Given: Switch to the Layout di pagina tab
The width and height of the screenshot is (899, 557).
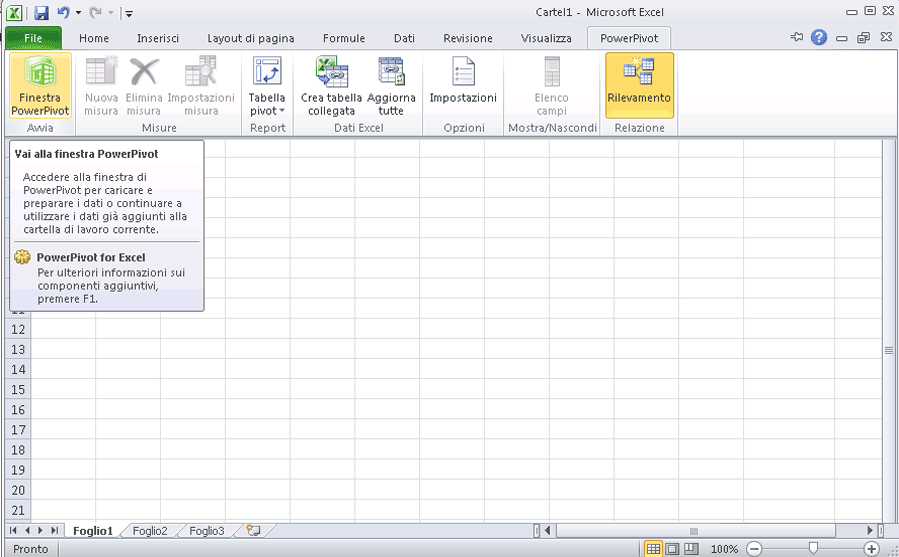Looking at the screenshot, I should pyautogui.click(x=251, y=38).
